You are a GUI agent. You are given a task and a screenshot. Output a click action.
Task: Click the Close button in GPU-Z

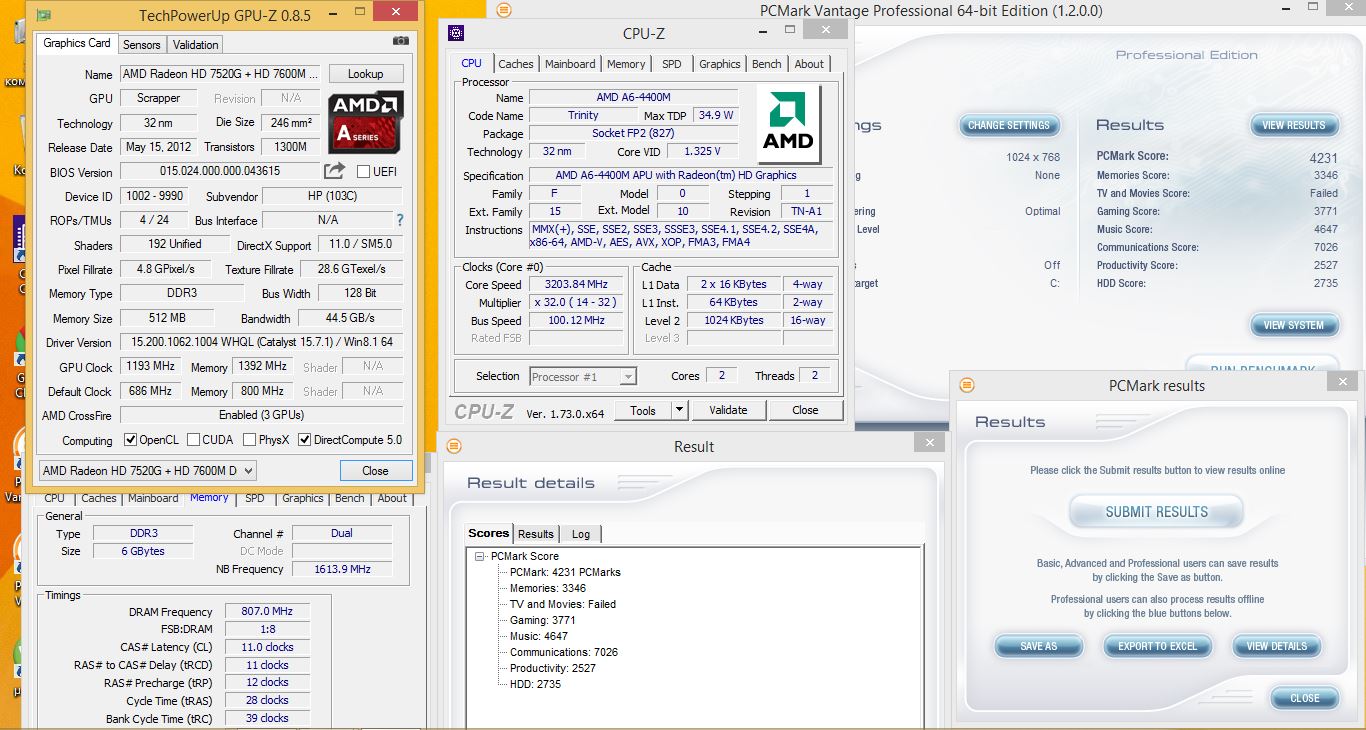[x=376, y=471]
